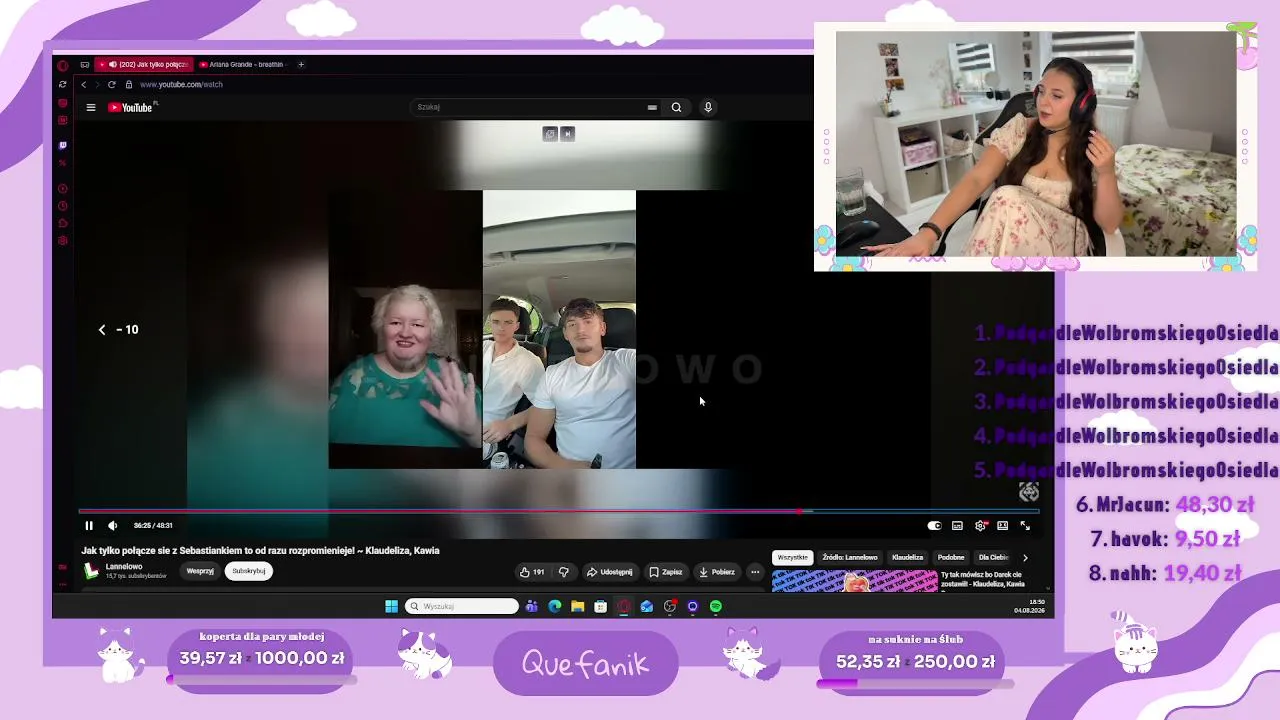Seek on the red video progress bar
This screenshot has width=1280, height=720.
coord(559,511)
